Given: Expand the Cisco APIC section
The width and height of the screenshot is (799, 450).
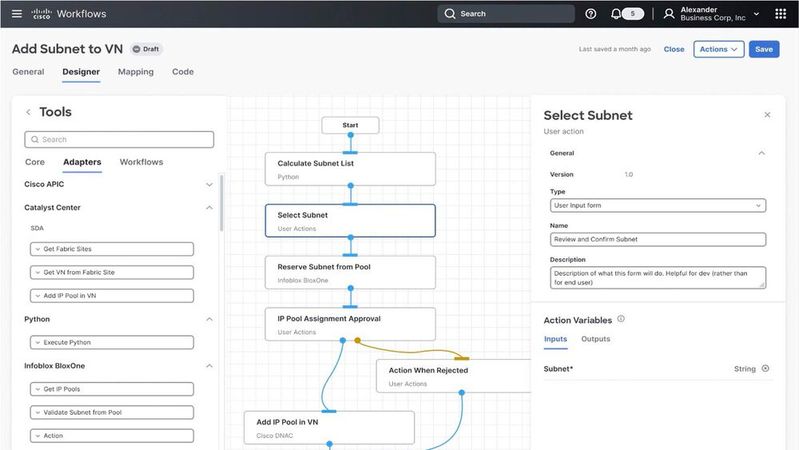Looking at the screenshot, I should coord(209,184).
